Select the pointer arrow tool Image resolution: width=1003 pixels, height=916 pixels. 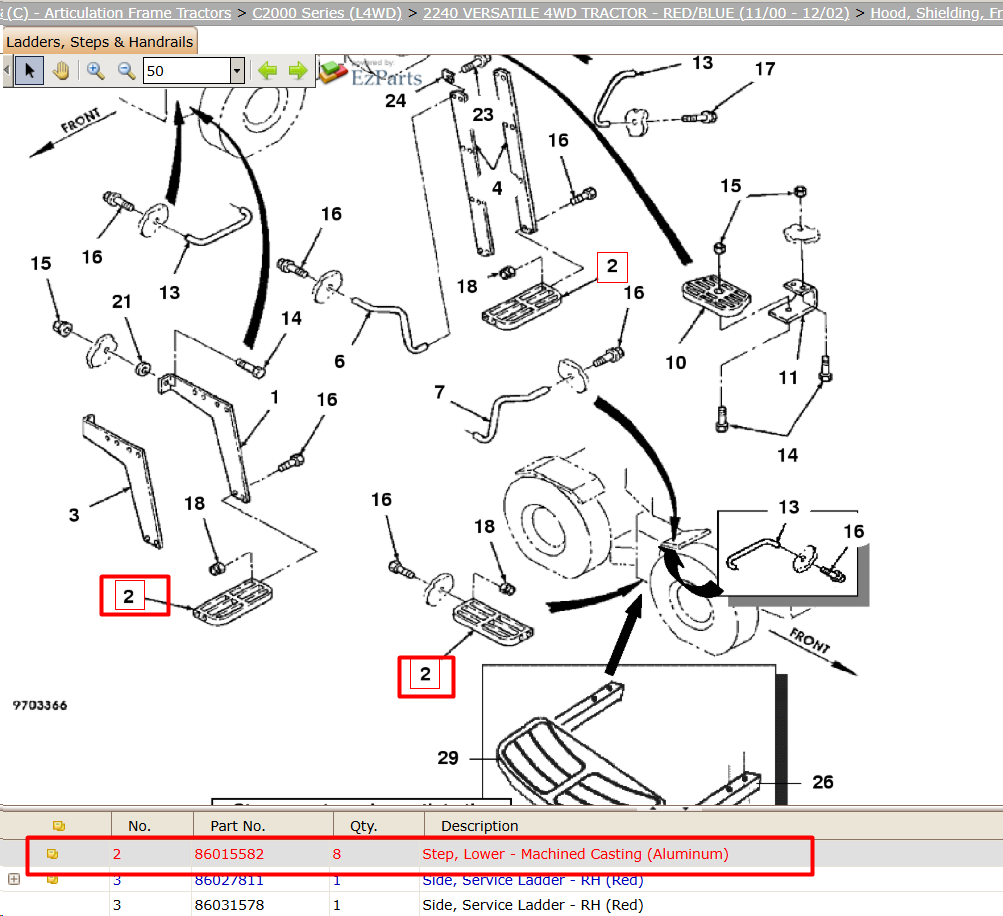click(x=29, y=70)
